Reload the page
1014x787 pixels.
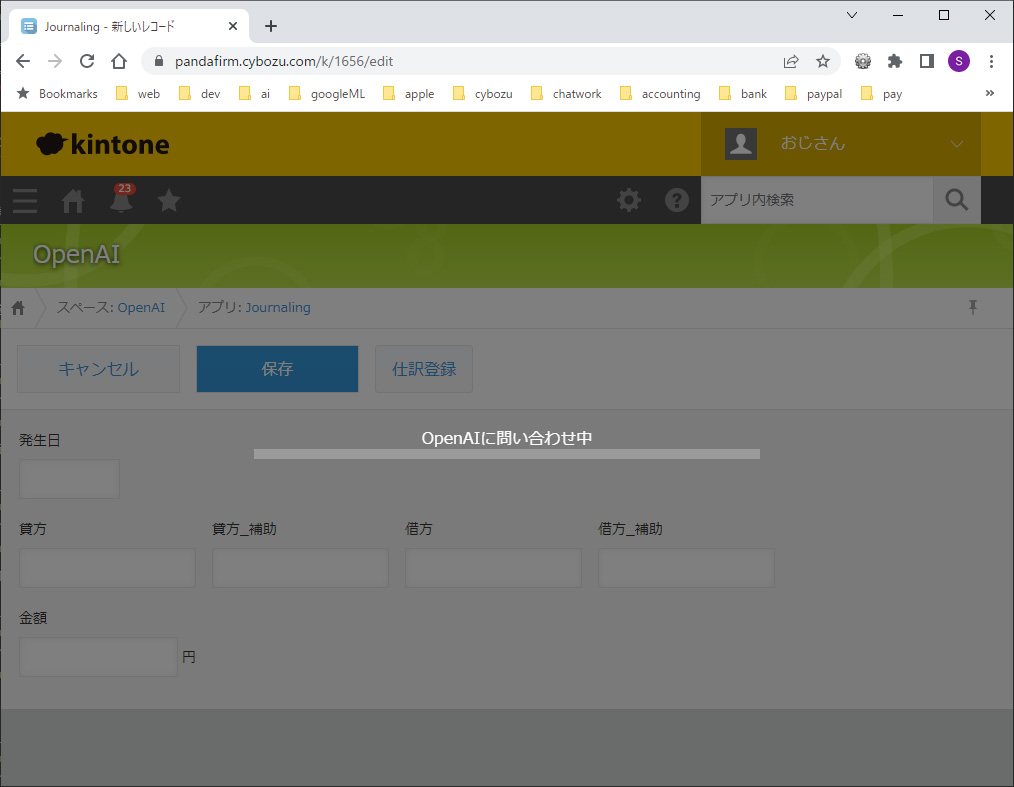point(87,61)
